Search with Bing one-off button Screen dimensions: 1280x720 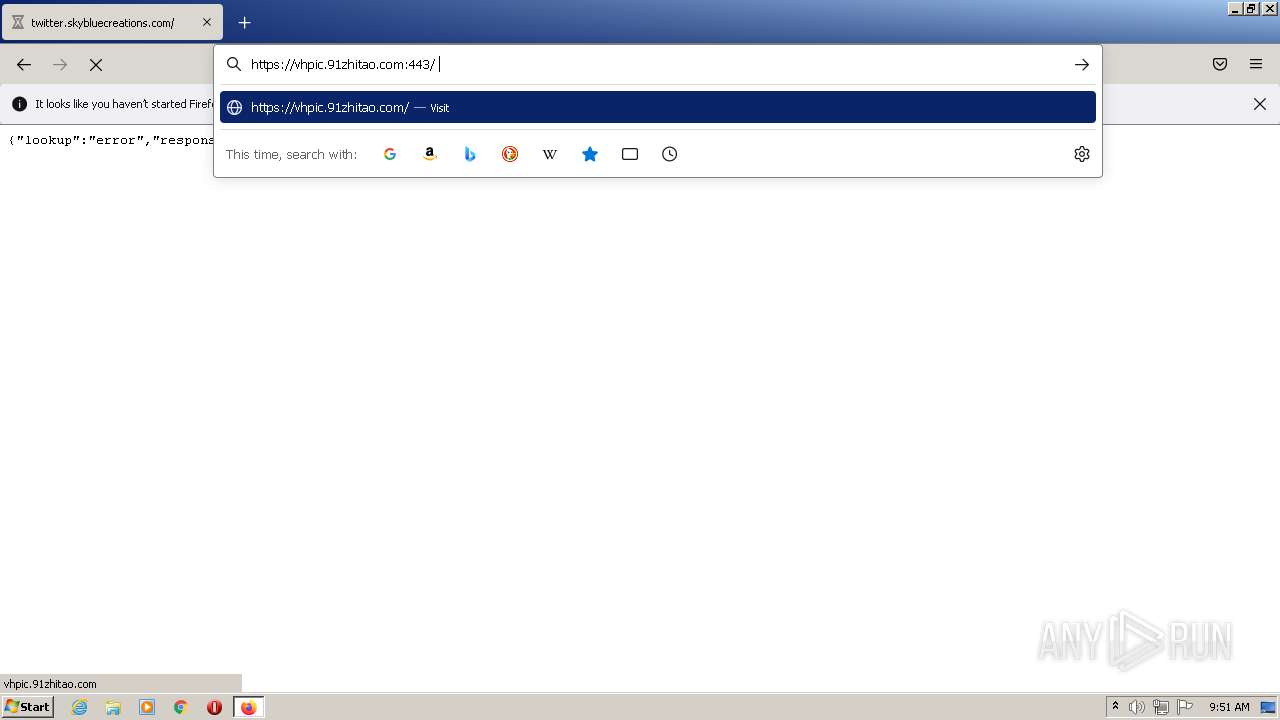tap(470, 154)
